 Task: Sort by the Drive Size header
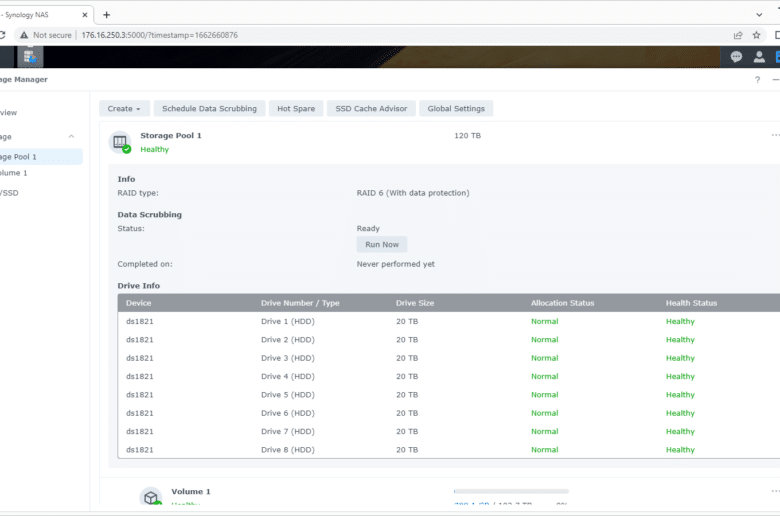click(x=415, y=303)
